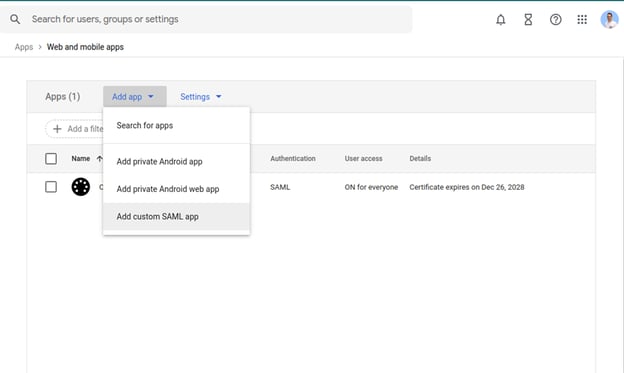Check the box for the SAML app row
This screenshot has width=624, height=373.
click(x=51, y=187)
